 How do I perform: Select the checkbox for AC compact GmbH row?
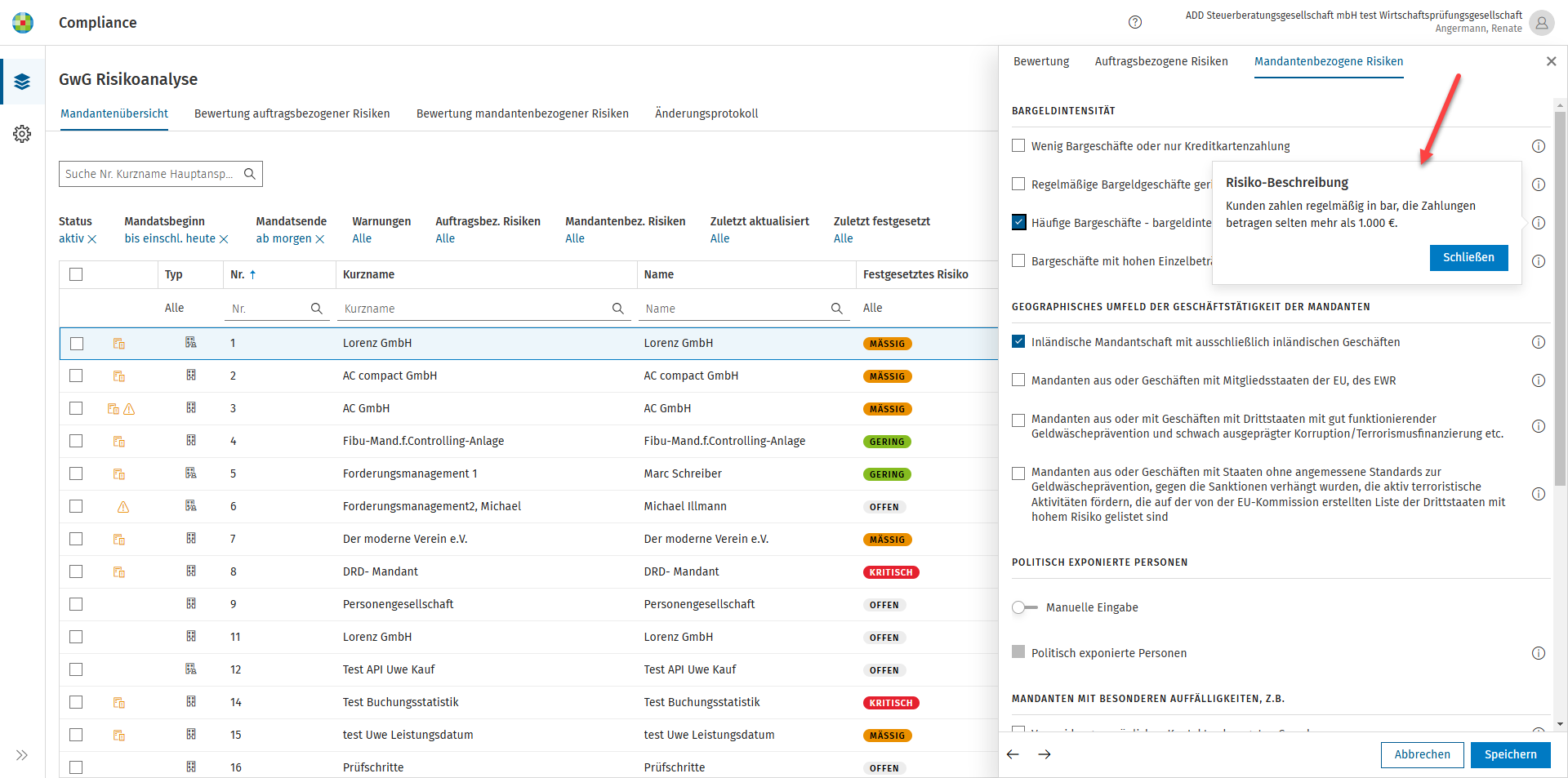click(76, 376)
